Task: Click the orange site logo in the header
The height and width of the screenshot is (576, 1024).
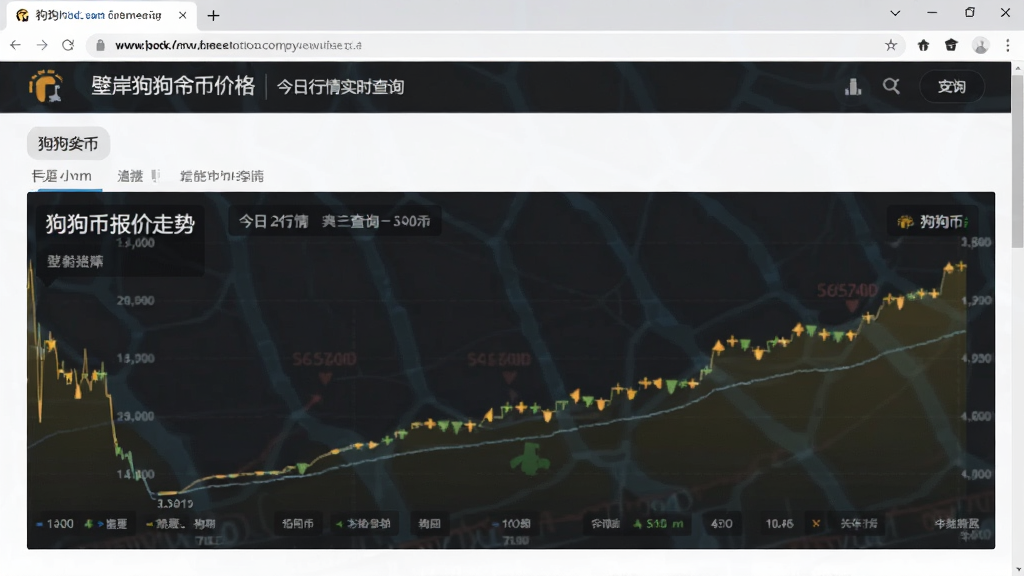Action: point(45,86)
